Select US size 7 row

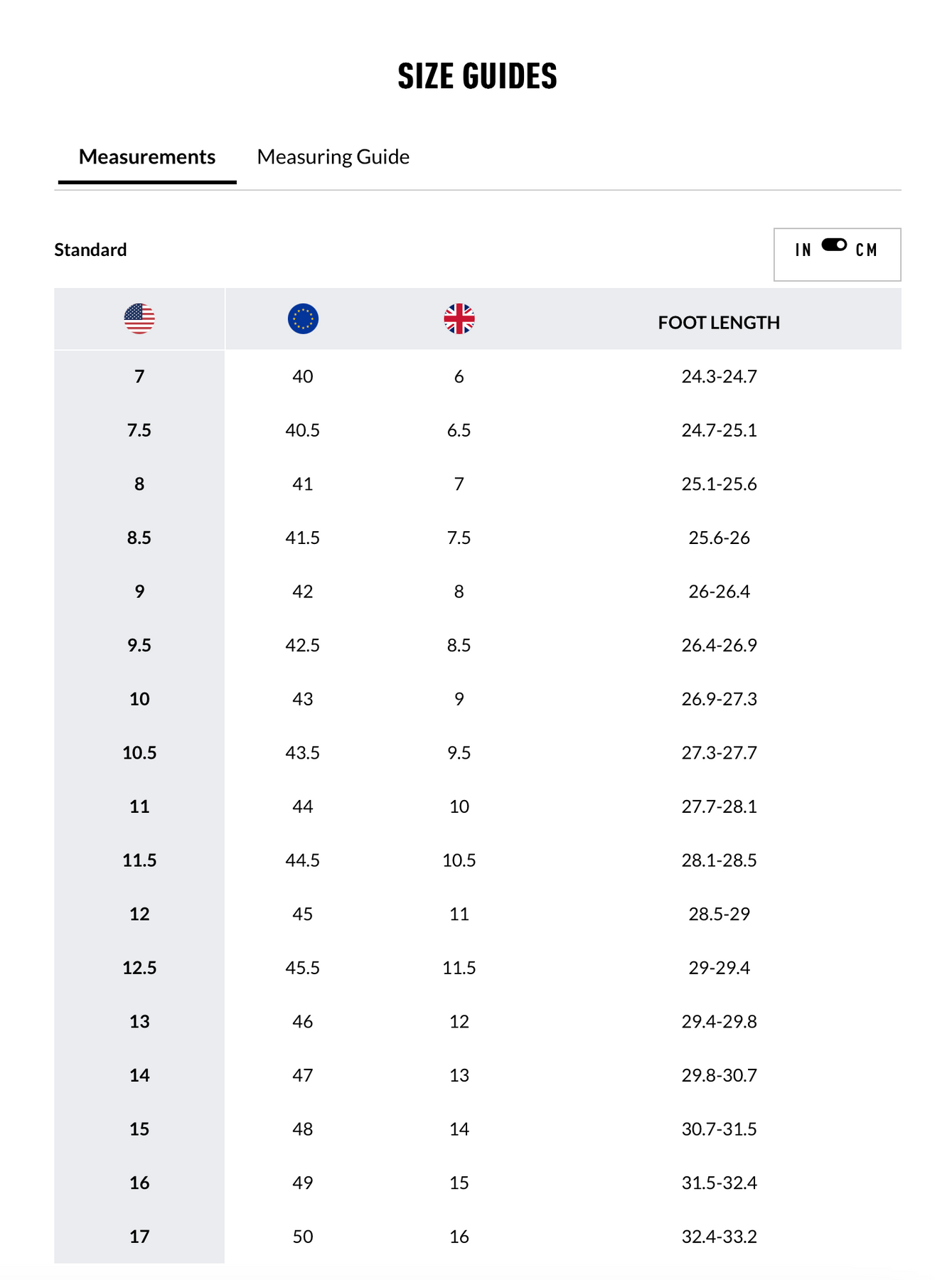pos(139,376)
